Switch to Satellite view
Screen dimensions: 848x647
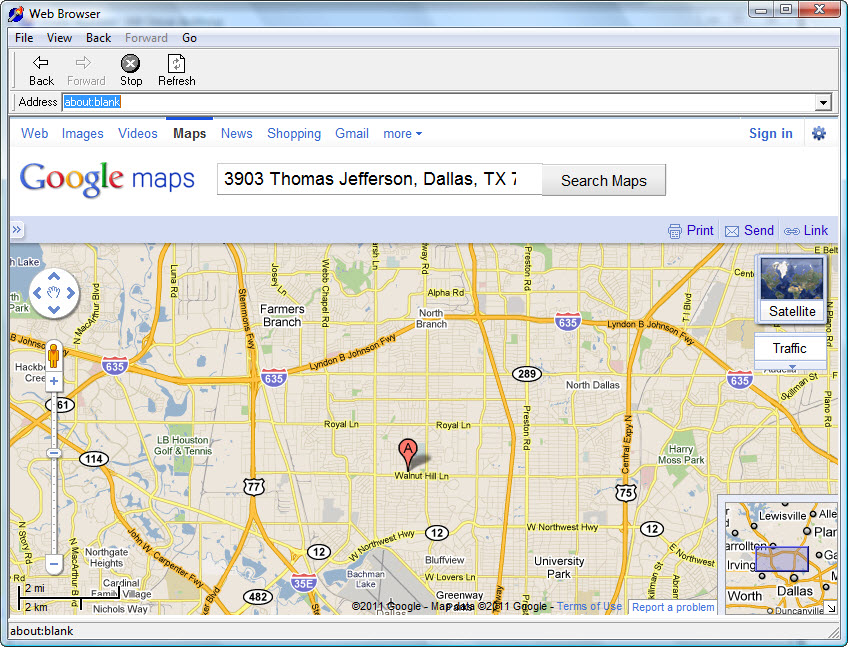pos(792,289)
